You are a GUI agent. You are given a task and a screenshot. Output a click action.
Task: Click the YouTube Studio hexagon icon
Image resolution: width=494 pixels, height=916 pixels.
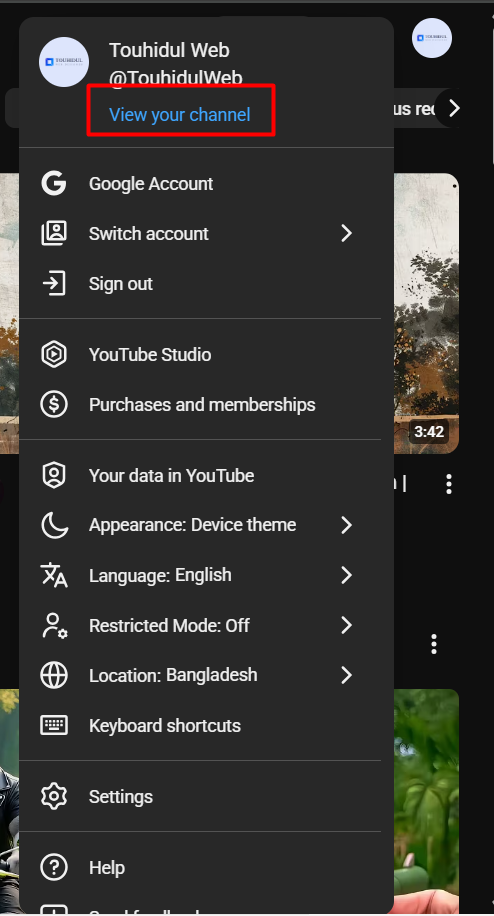[54, 354]
